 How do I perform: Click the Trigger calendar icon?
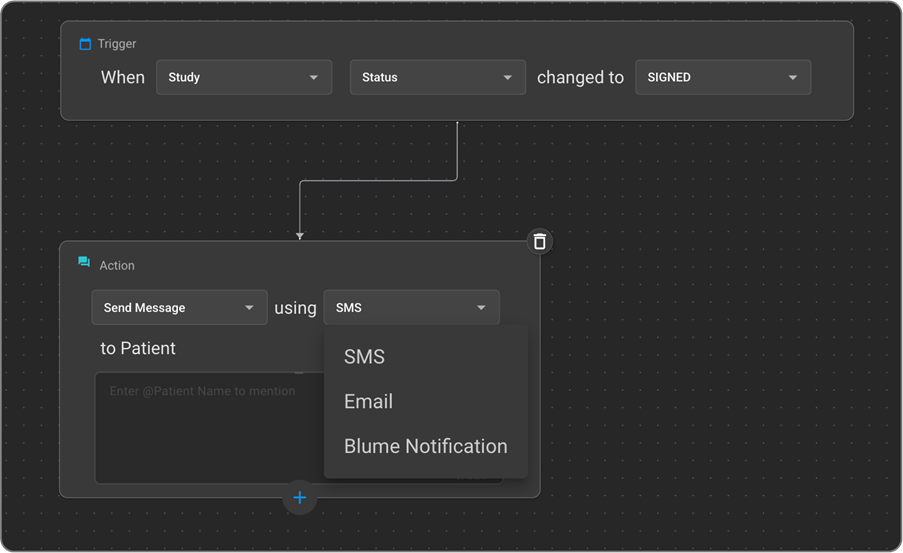(85, 44)
